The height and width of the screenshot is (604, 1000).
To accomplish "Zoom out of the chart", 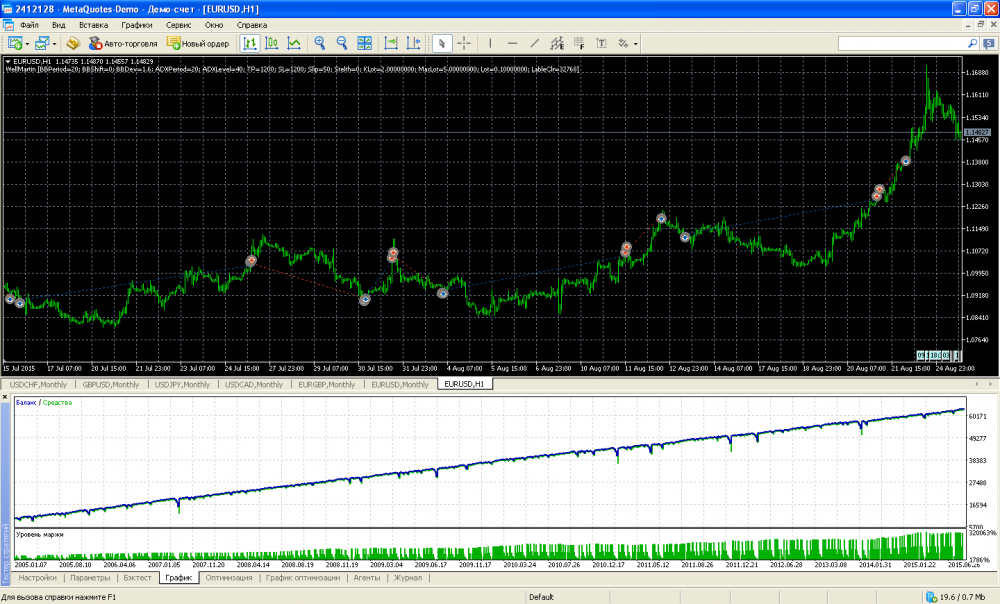I will pyautogui.click(x=342, y=43).
